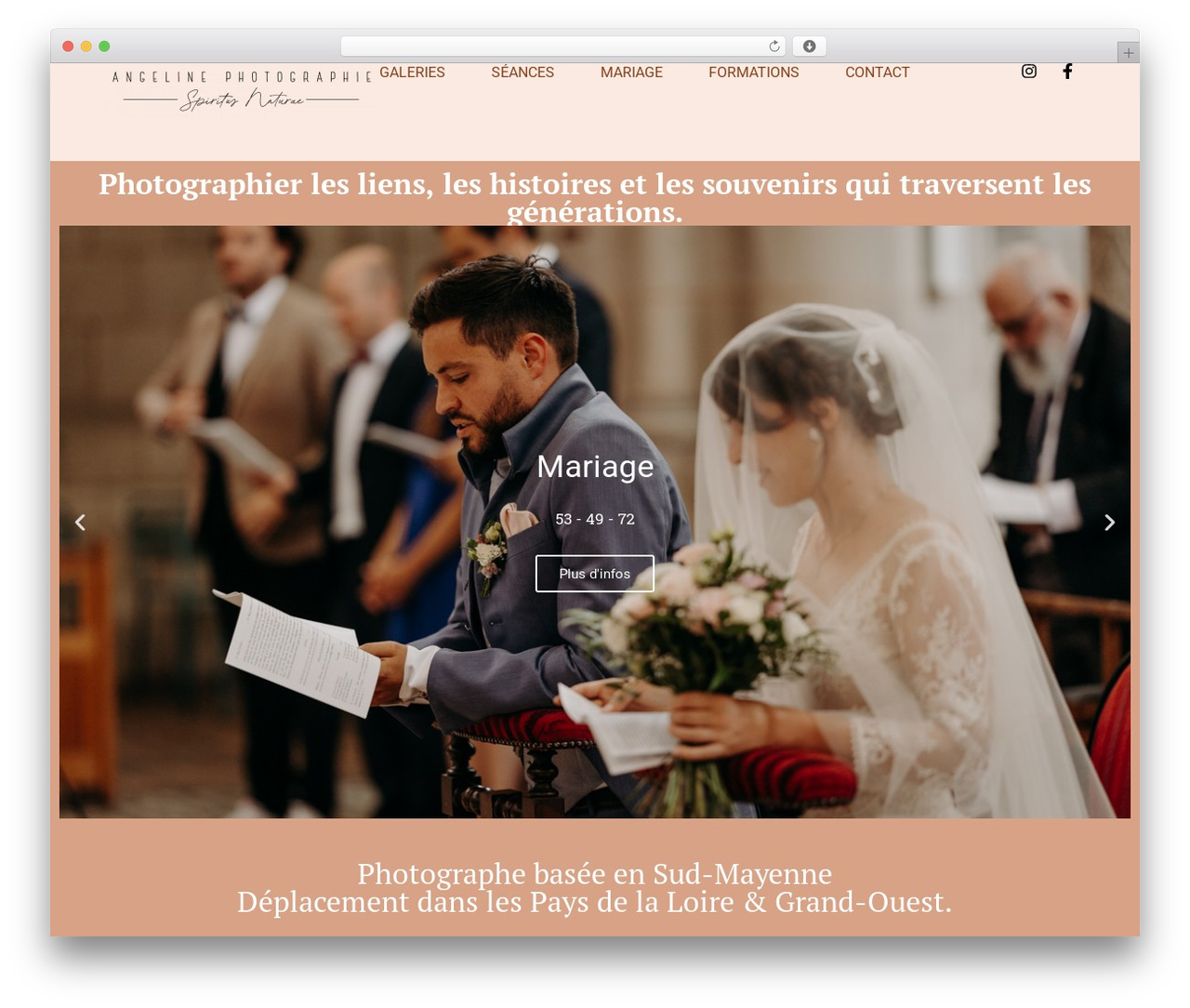This screenshot has height=1008, width=1190.
Task: Open the Galeries menu
Action: tap(412, 73)
